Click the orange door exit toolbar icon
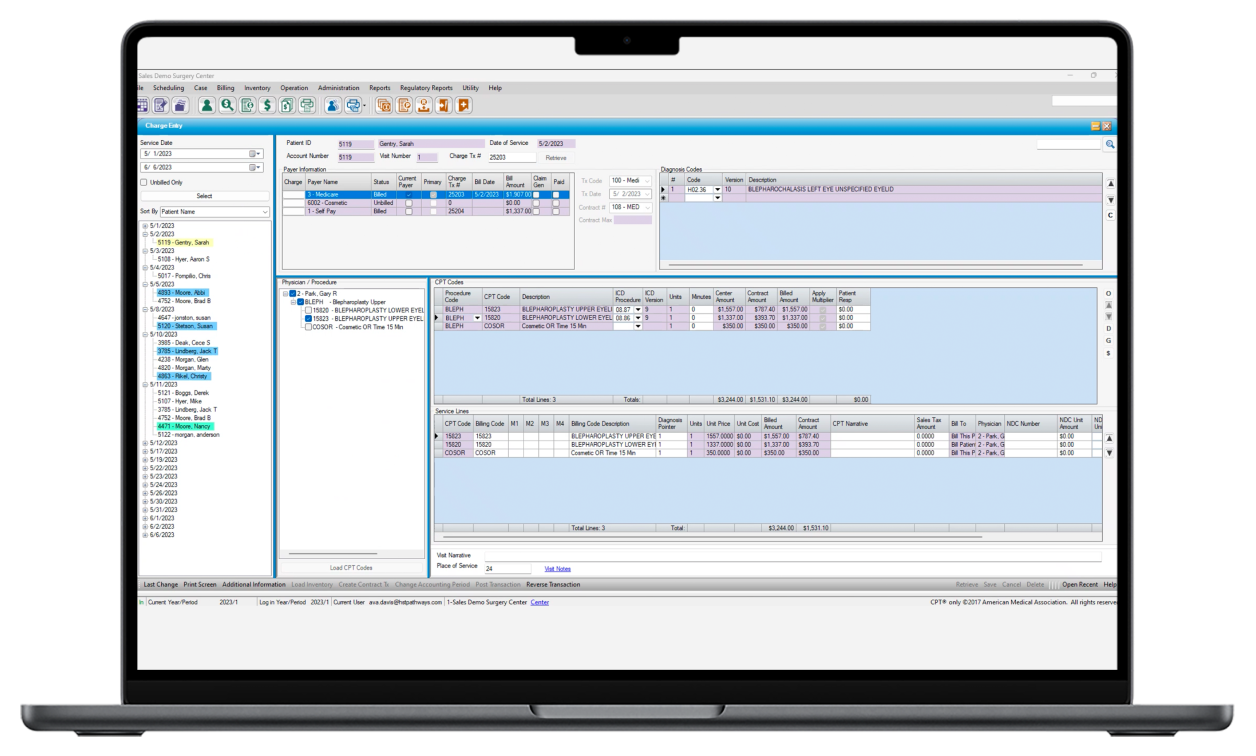The image size is (1256, 756). pos(444,105)
